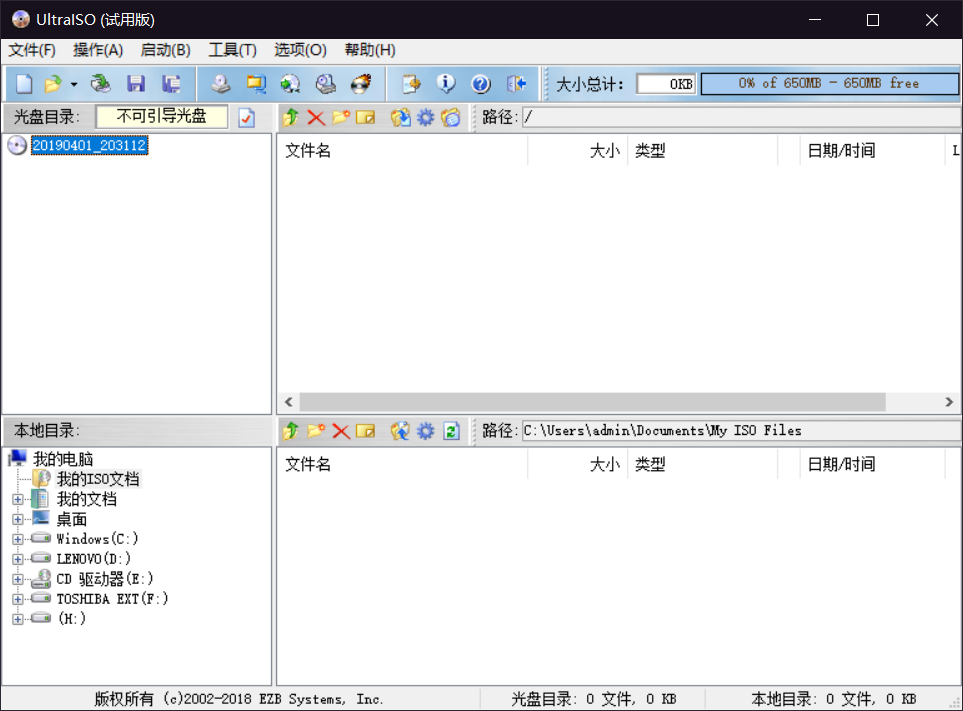This screenshot has height=711, width=963.
Task: Open the 操作(A) menu
Action: tap(98, 50)
